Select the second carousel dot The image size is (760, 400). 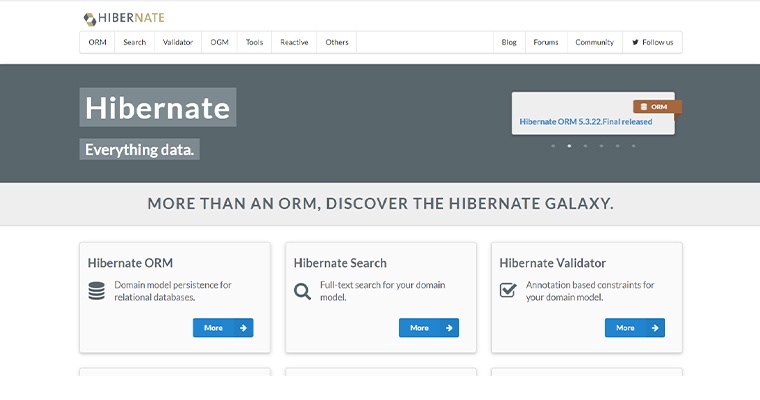click(x=569, y=146)
